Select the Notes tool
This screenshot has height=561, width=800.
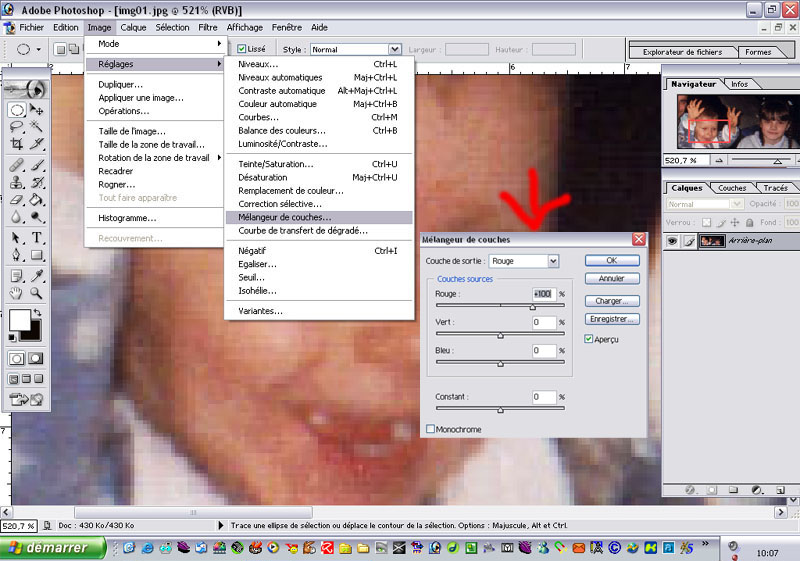point(17,276)
